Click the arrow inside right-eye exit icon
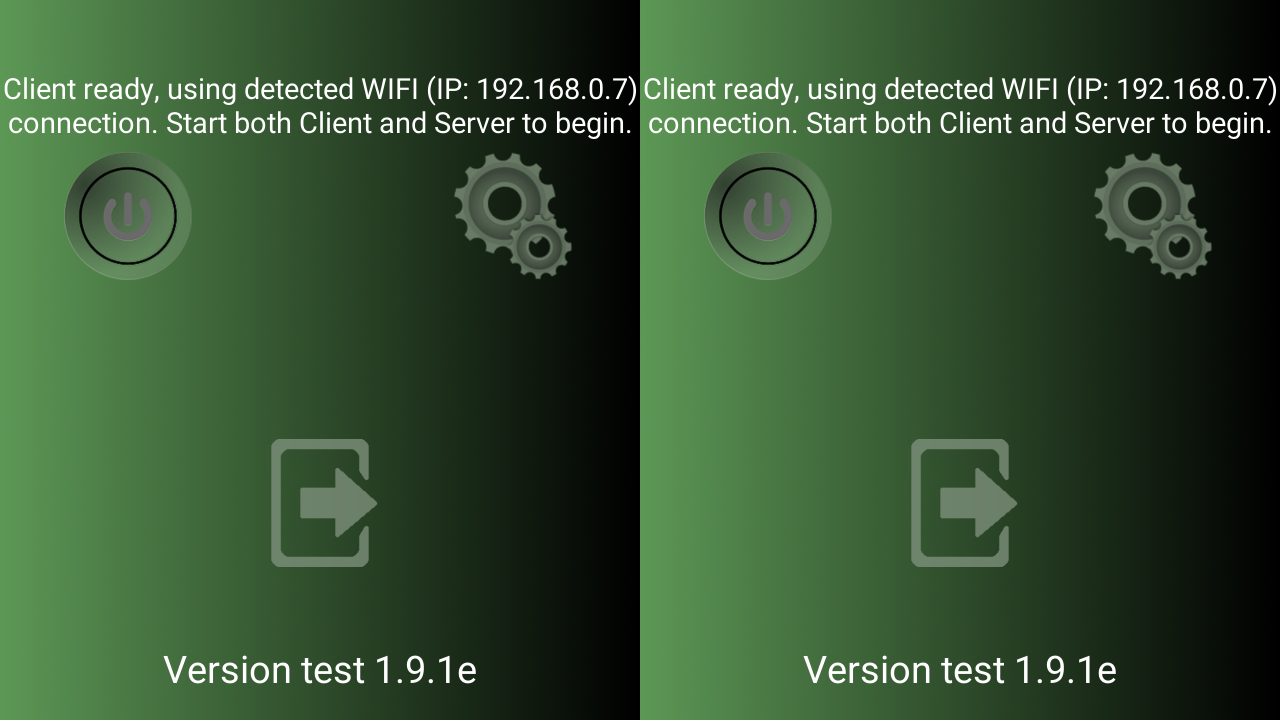Screen dimensions: 1280x720 click(979, 503)
